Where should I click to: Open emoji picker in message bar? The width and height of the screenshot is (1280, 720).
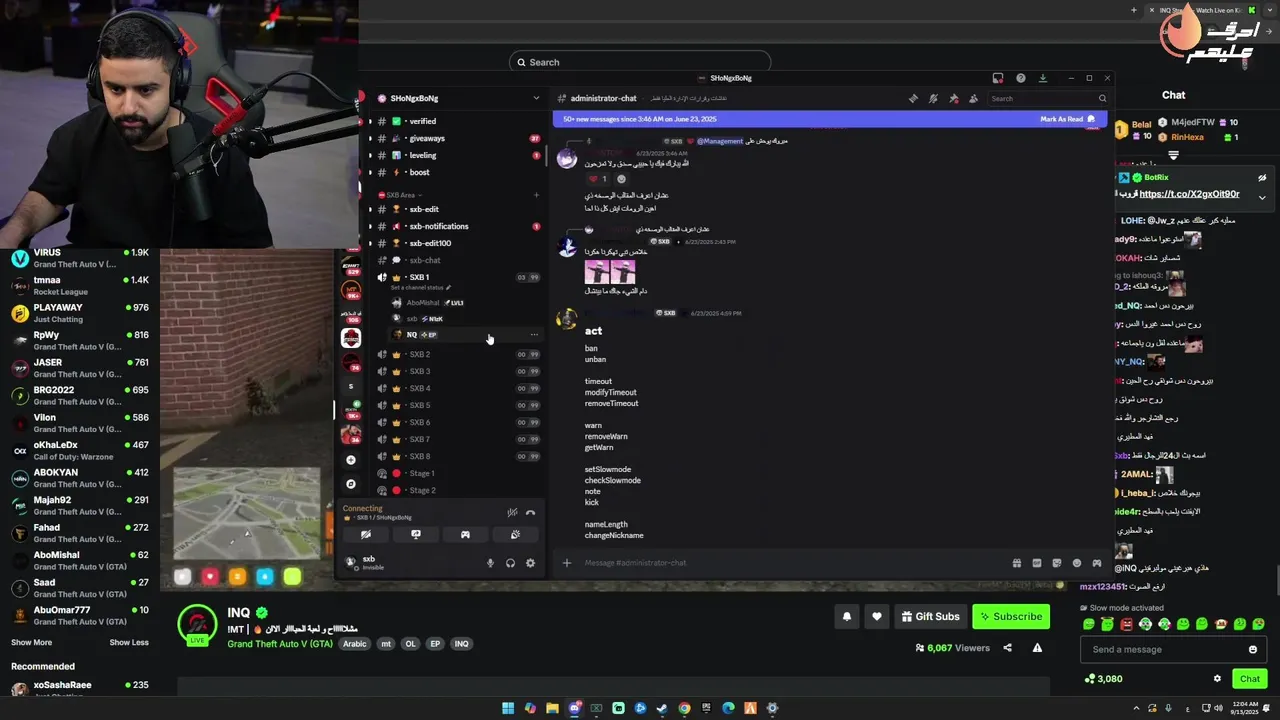[x=1077, y=563]
